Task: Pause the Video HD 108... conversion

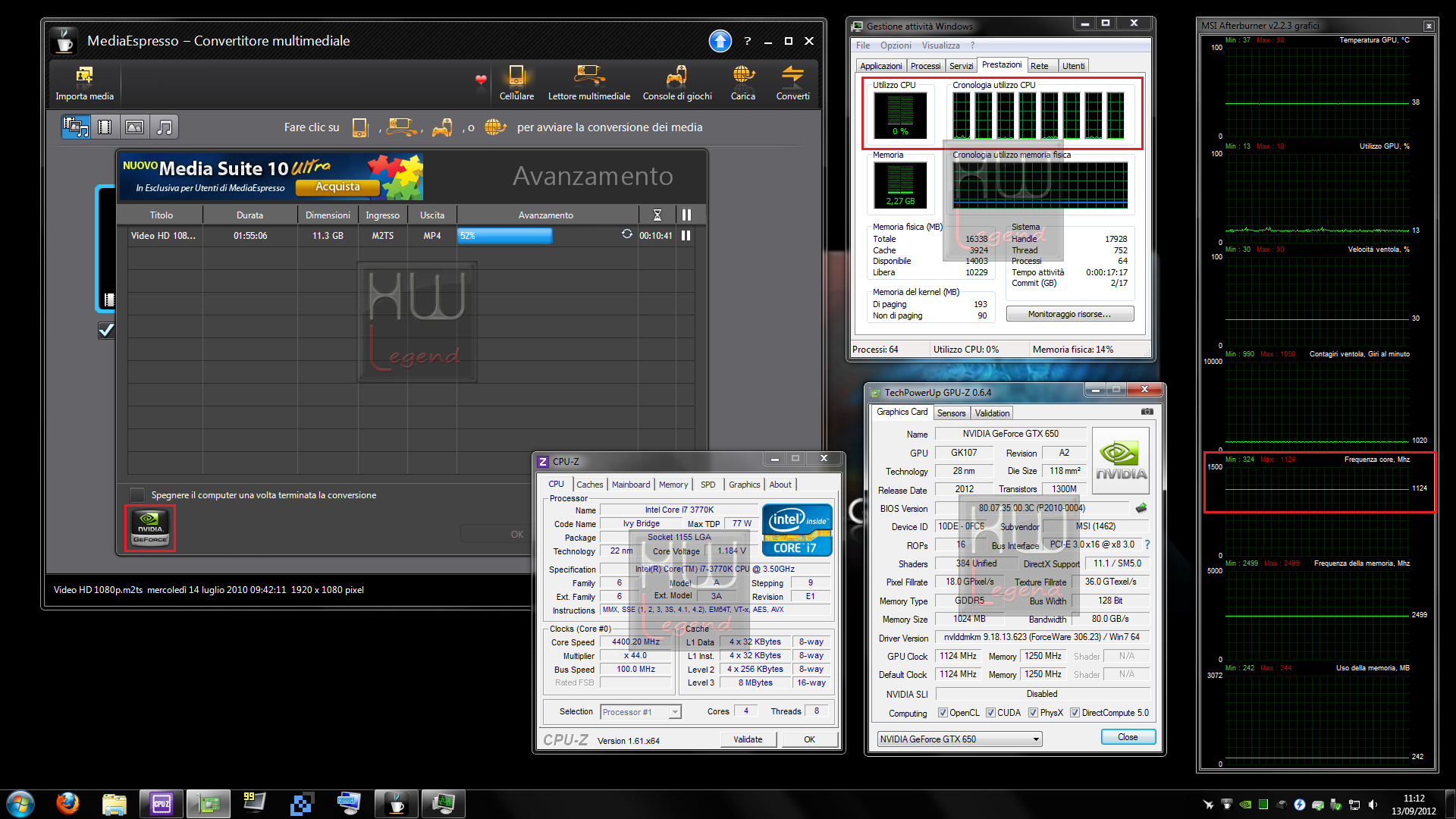Action: coord(686,236)
